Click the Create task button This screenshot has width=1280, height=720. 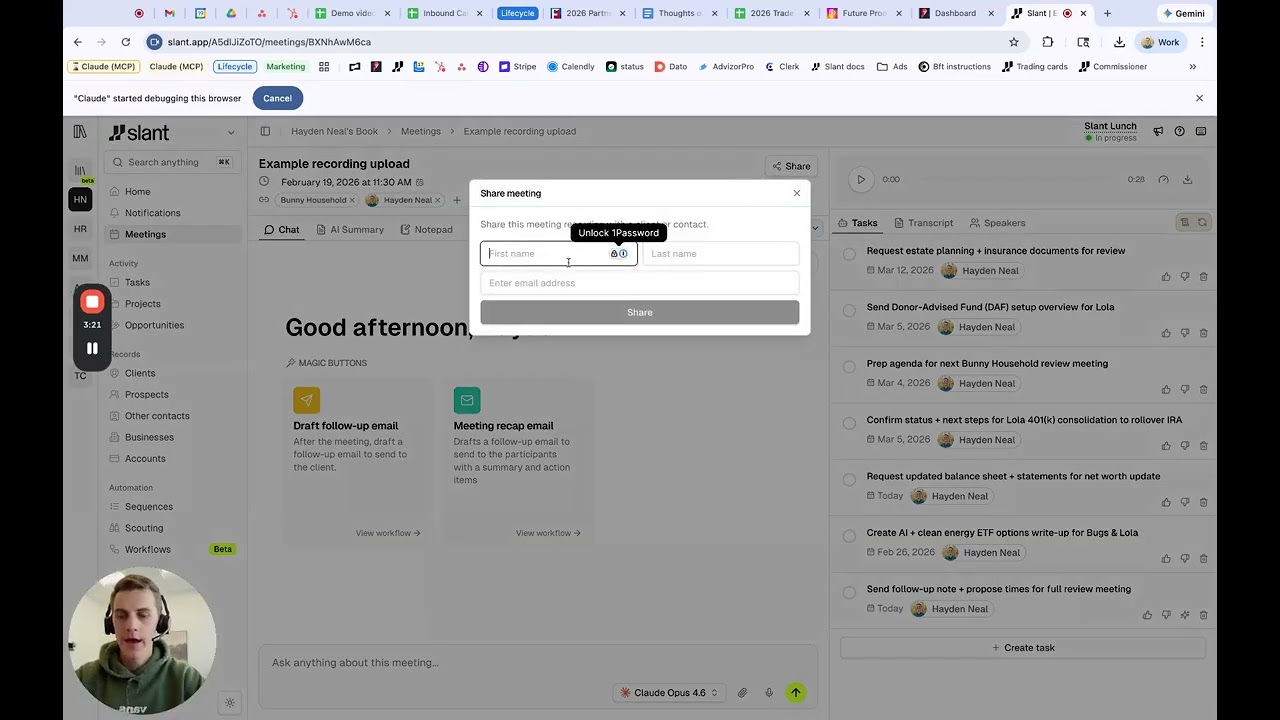coord(1023,648)
